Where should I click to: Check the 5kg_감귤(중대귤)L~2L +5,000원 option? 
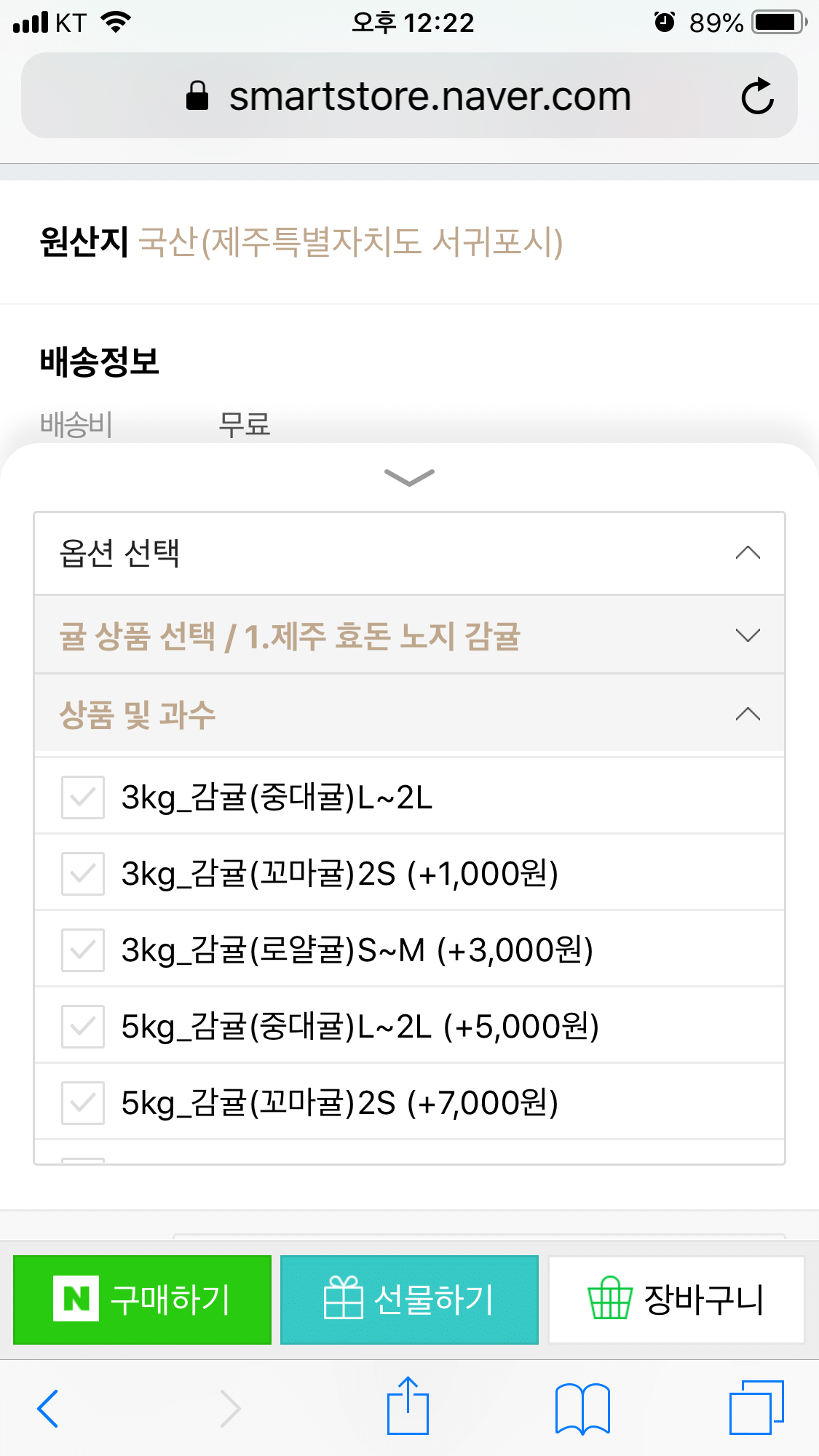click(x=83, y=1026)
